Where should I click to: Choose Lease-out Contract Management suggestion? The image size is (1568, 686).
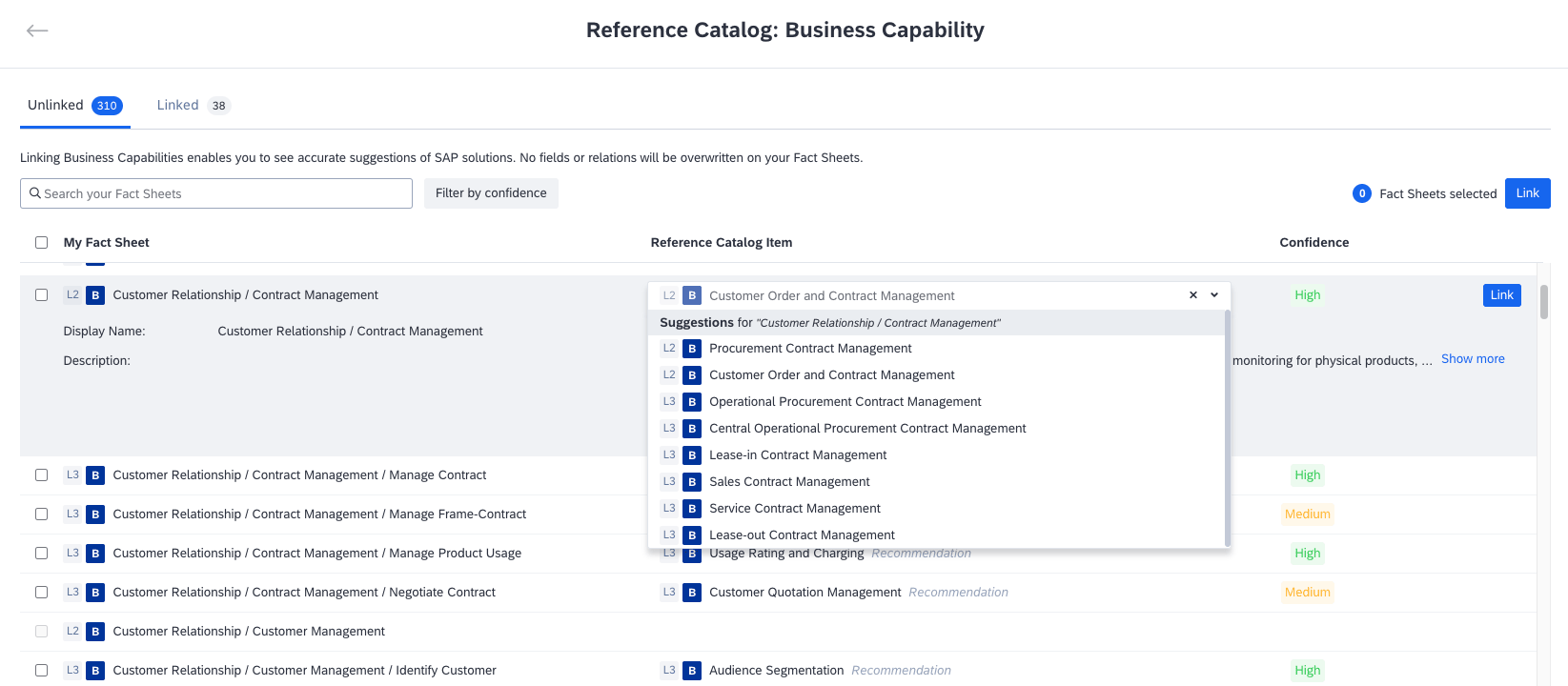click(x=937, y=535)
